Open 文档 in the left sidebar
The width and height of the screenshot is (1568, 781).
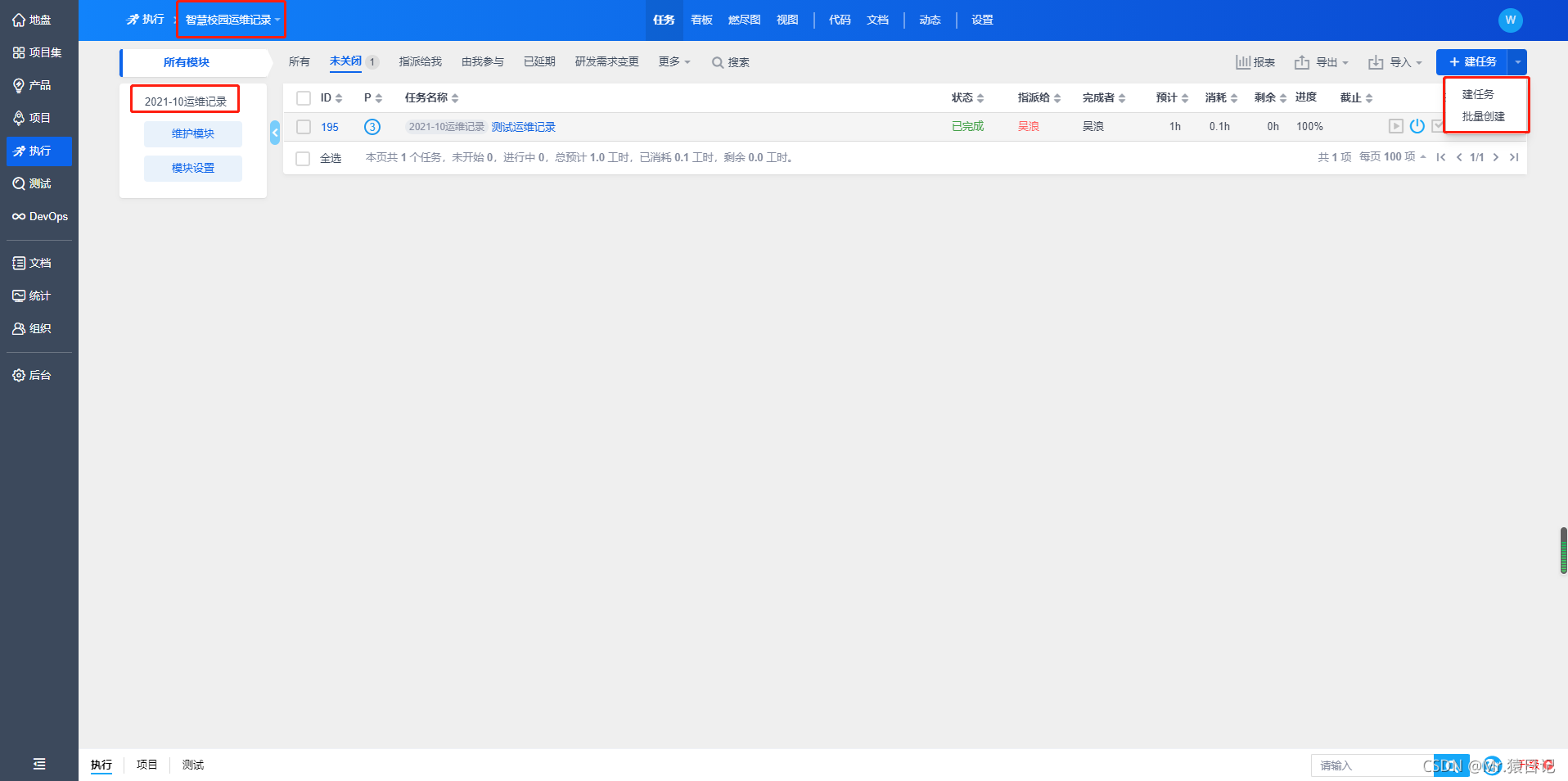(33, 263)
